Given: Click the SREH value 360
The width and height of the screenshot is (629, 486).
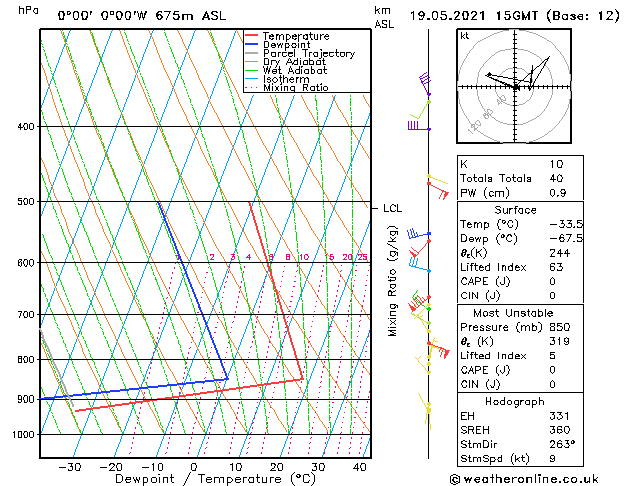Looking at the screenshot, I should pos(562,429).
